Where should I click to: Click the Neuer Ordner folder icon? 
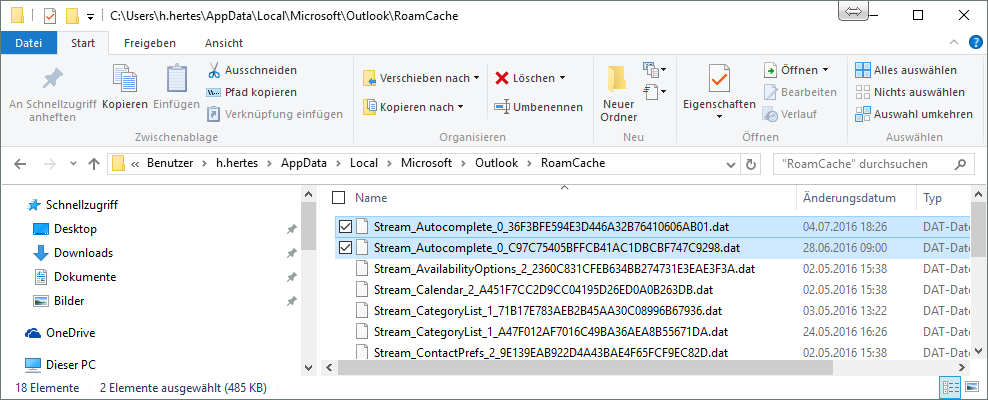tap(619, 79)
